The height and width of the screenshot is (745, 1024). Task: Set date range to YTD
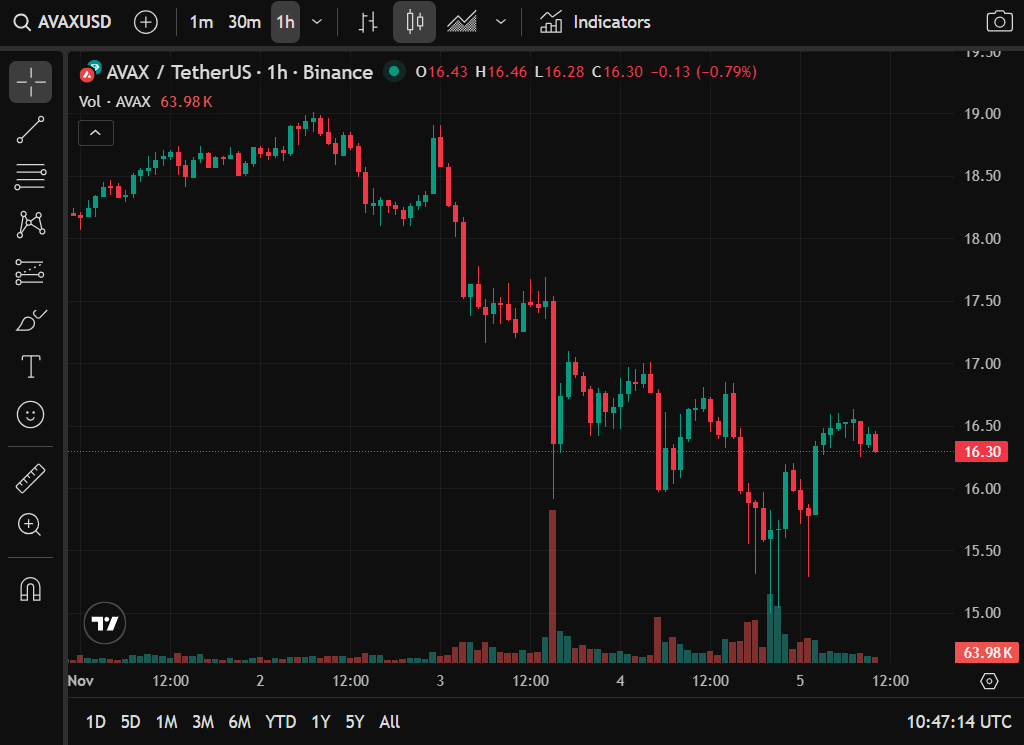point(280,721)
